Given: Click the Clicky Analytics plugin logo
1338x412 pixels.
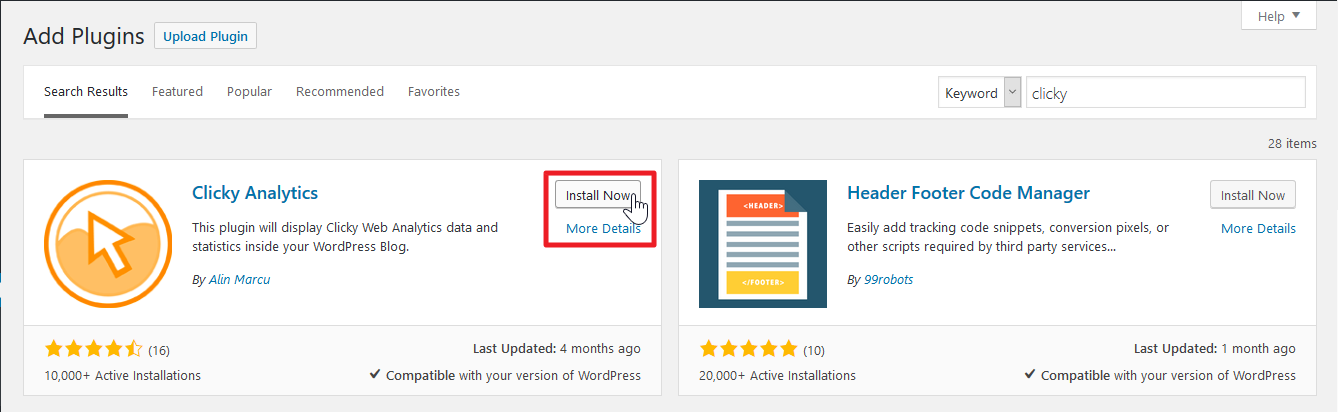Looking at the screenshot, I should point(108,244).
